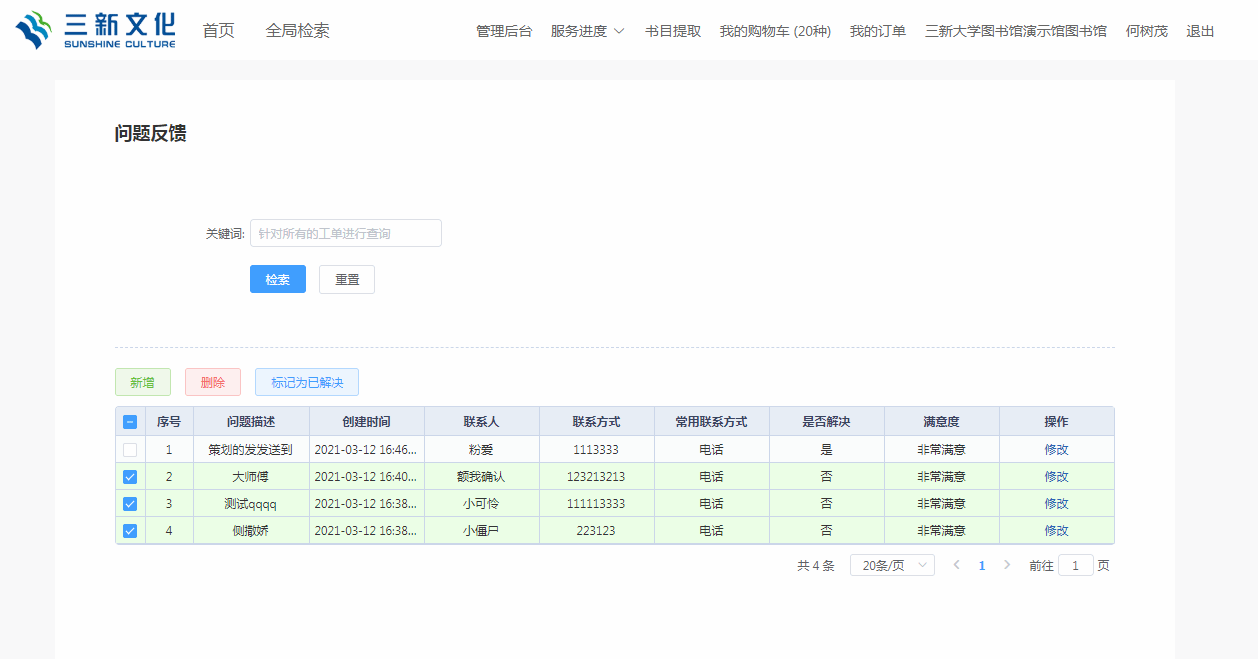Uncheck the checkbox for row 2
The height and width of the screenshot is (659, 1258).
(x=130, y=477)
